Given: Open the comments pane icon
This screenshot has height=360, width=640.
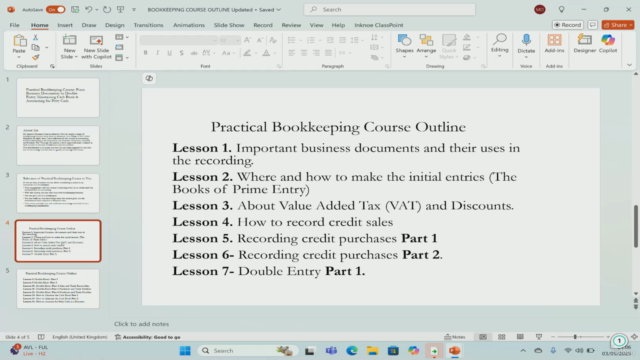Looking at the screenshot, I should (593, 25).
